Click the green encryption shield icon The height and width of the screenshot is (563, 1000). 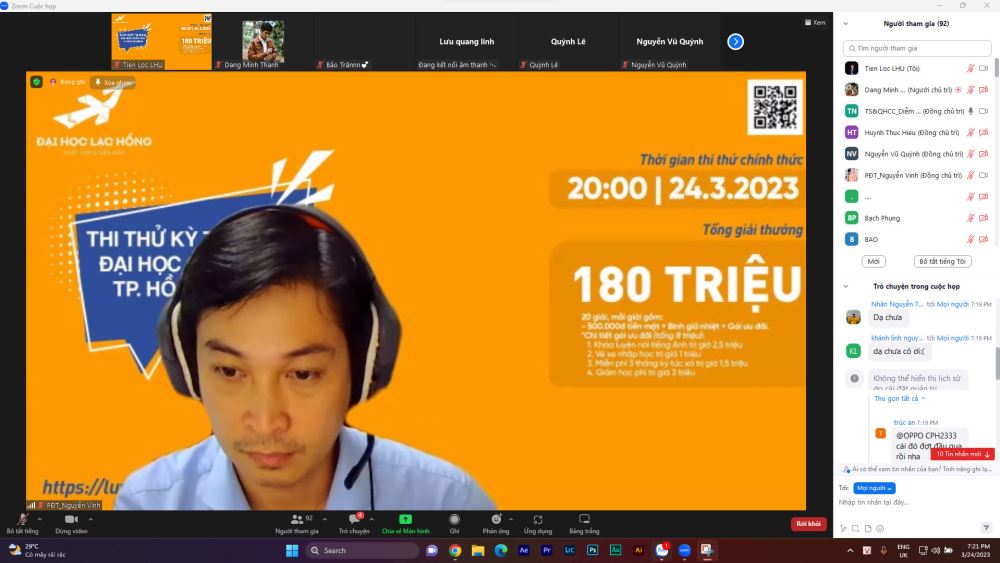37,82
